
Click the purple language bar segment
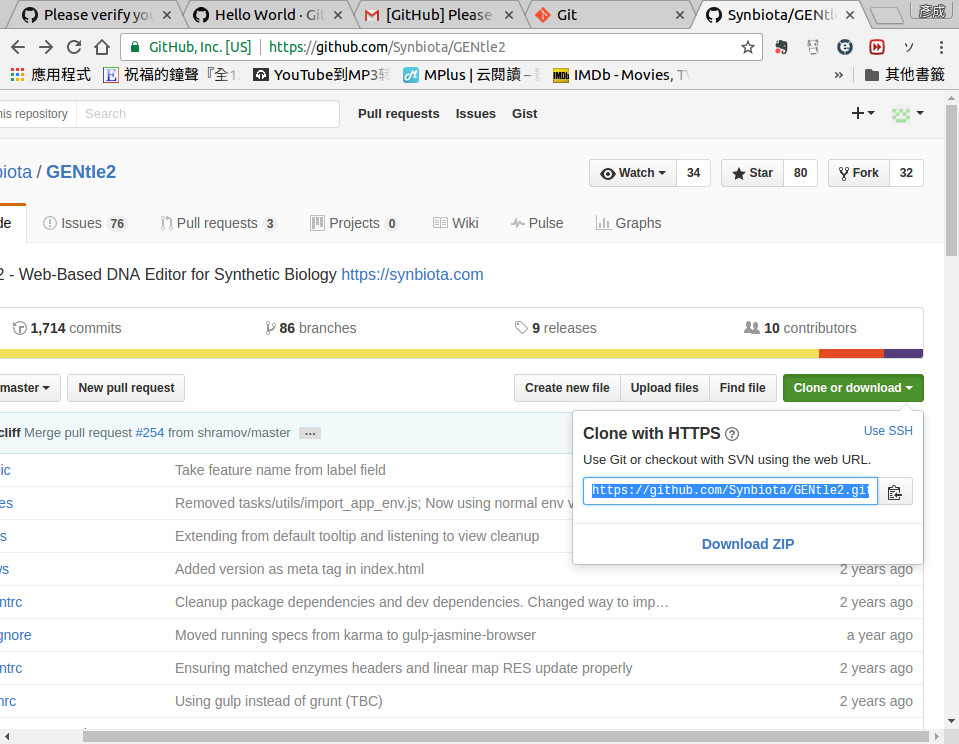point(903,354)
